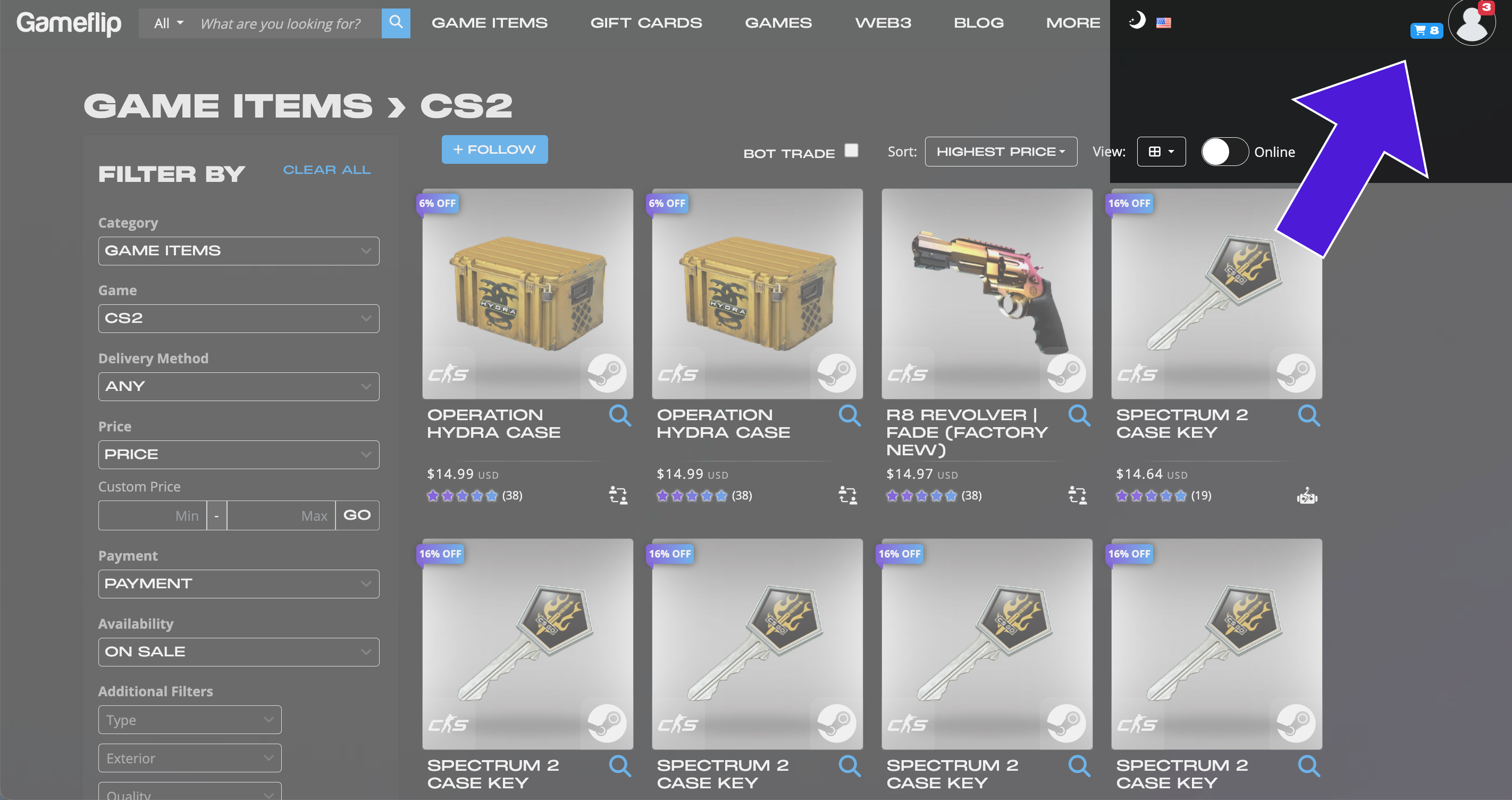Image resolution: width=1512 pixels, height=800 pixels.
Task: Open the shopping cart with 8 items
Action: (1426, 30)
